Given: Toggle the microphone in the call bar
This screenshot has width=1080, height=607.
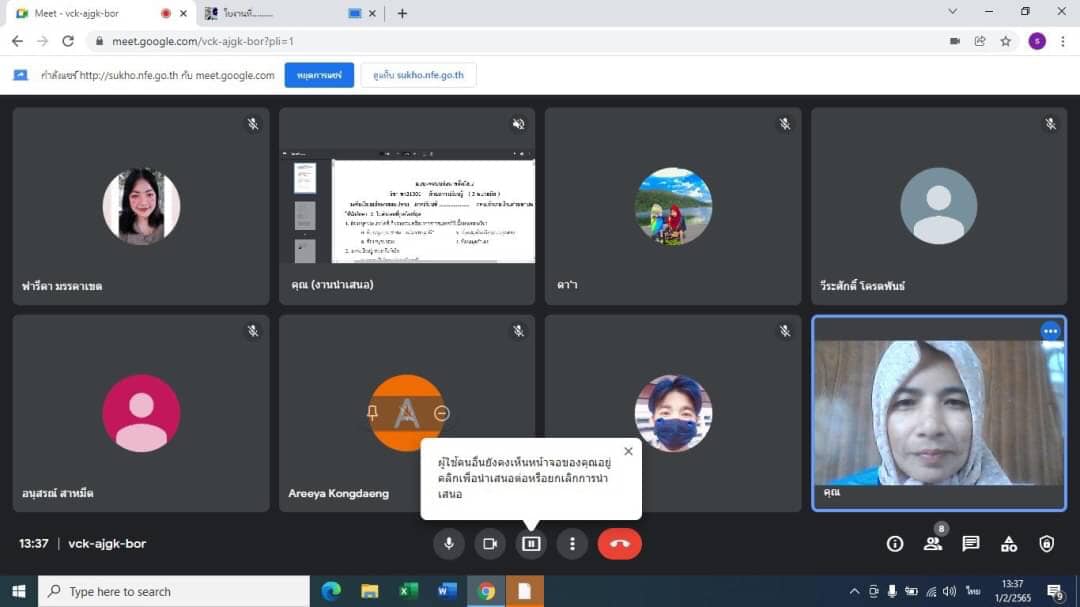Looking at the screenshot, I should [449, 544].
